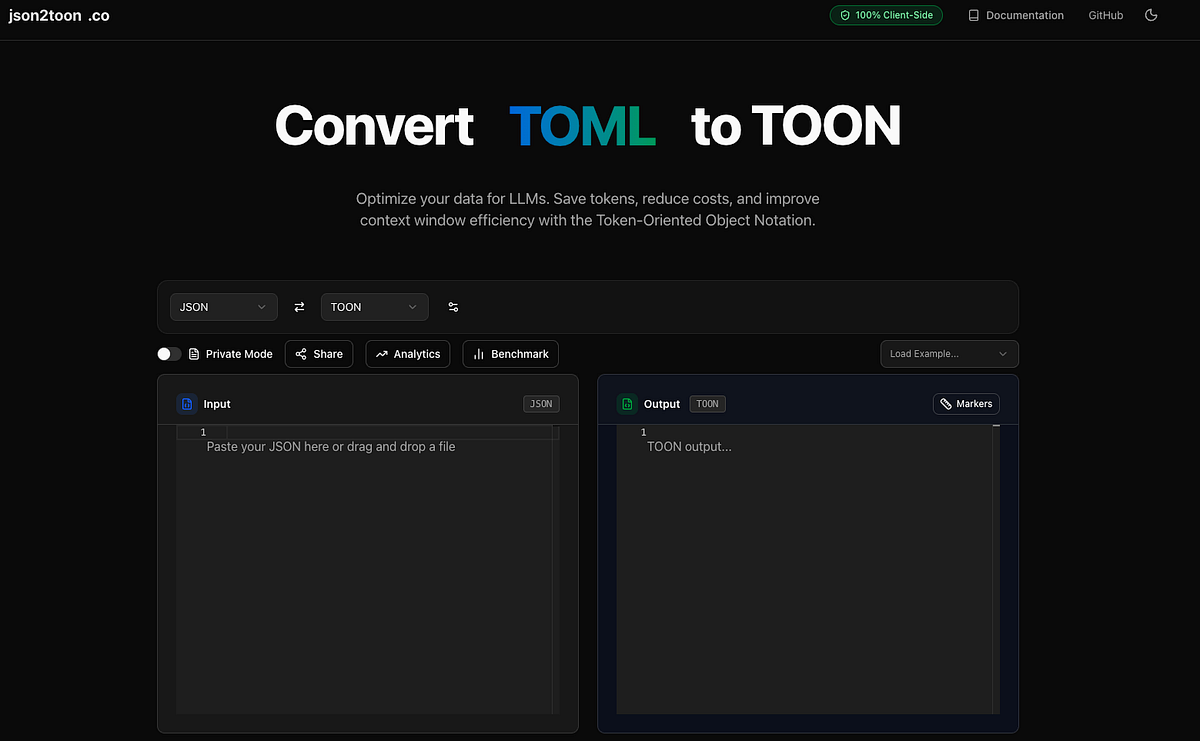Click the document icon next to Private Mode
Screen dimensions: 1200x741
(x=193, y=353)
